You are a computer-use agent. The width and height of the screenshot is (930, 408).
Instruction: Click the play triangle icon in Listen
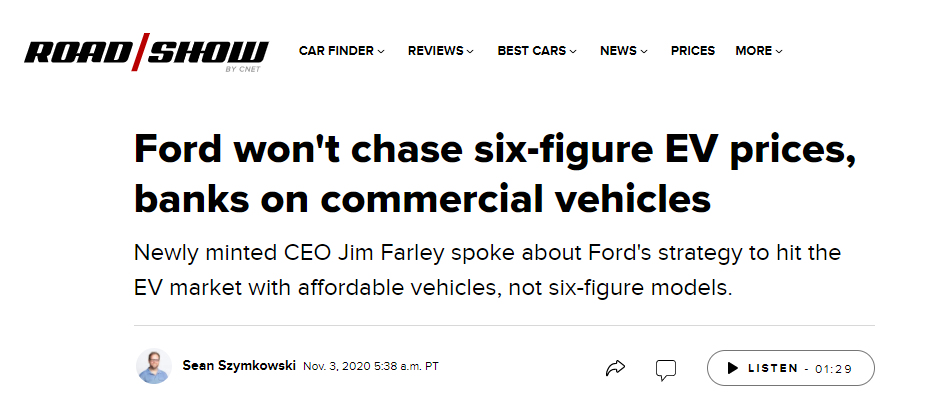(732, 368)
